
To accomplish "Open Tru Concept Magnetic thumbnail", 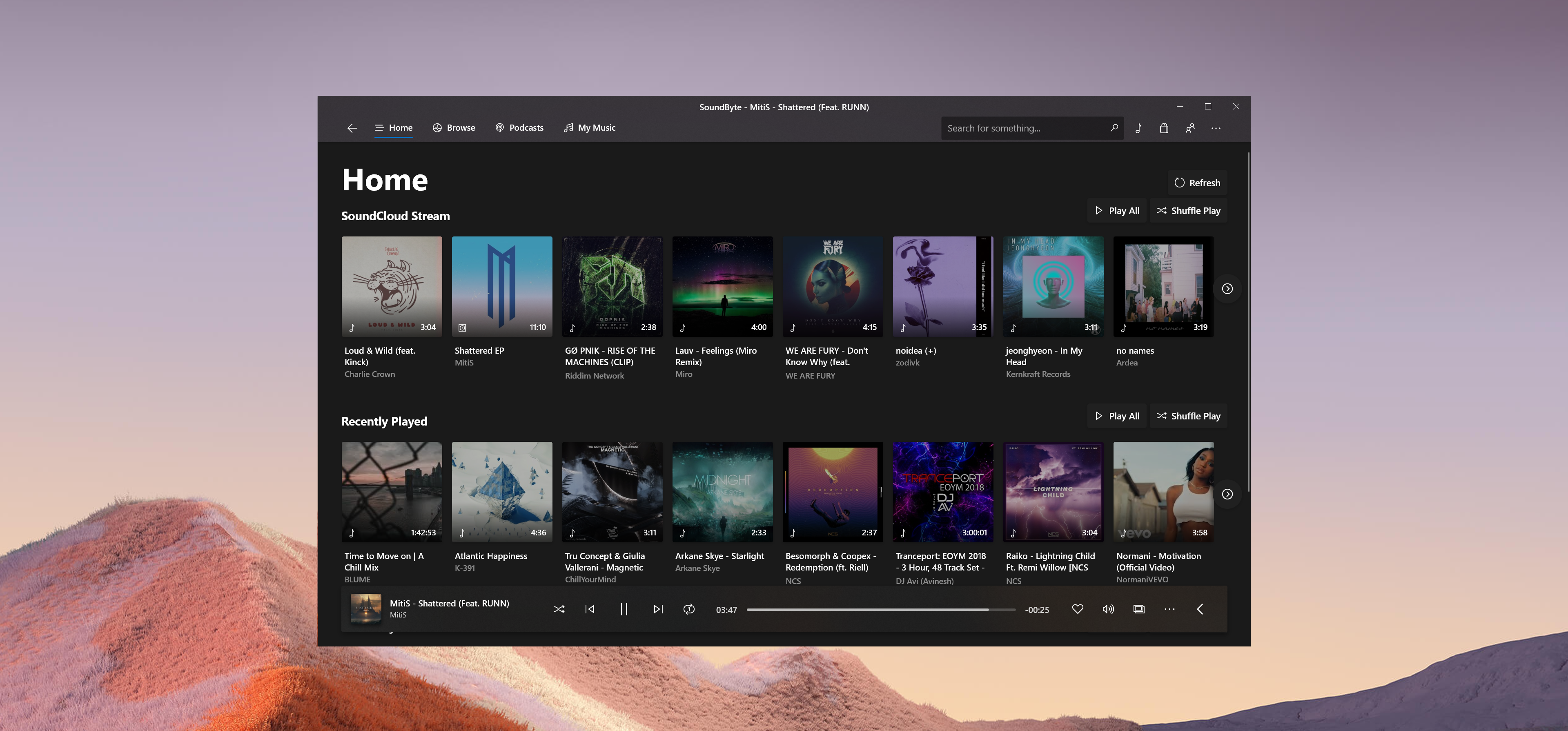I will [x=612, y=493].
